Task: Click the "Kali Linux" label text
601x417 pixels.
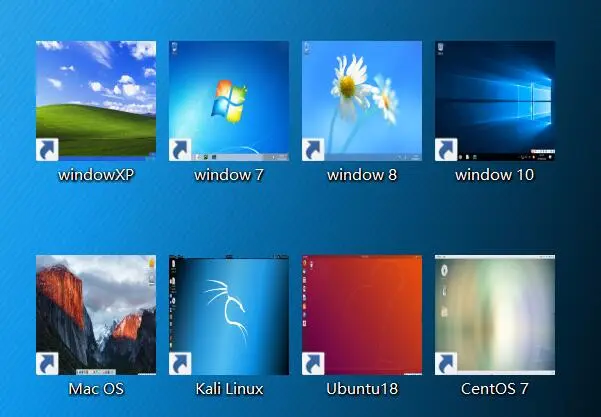Action: 229,389
